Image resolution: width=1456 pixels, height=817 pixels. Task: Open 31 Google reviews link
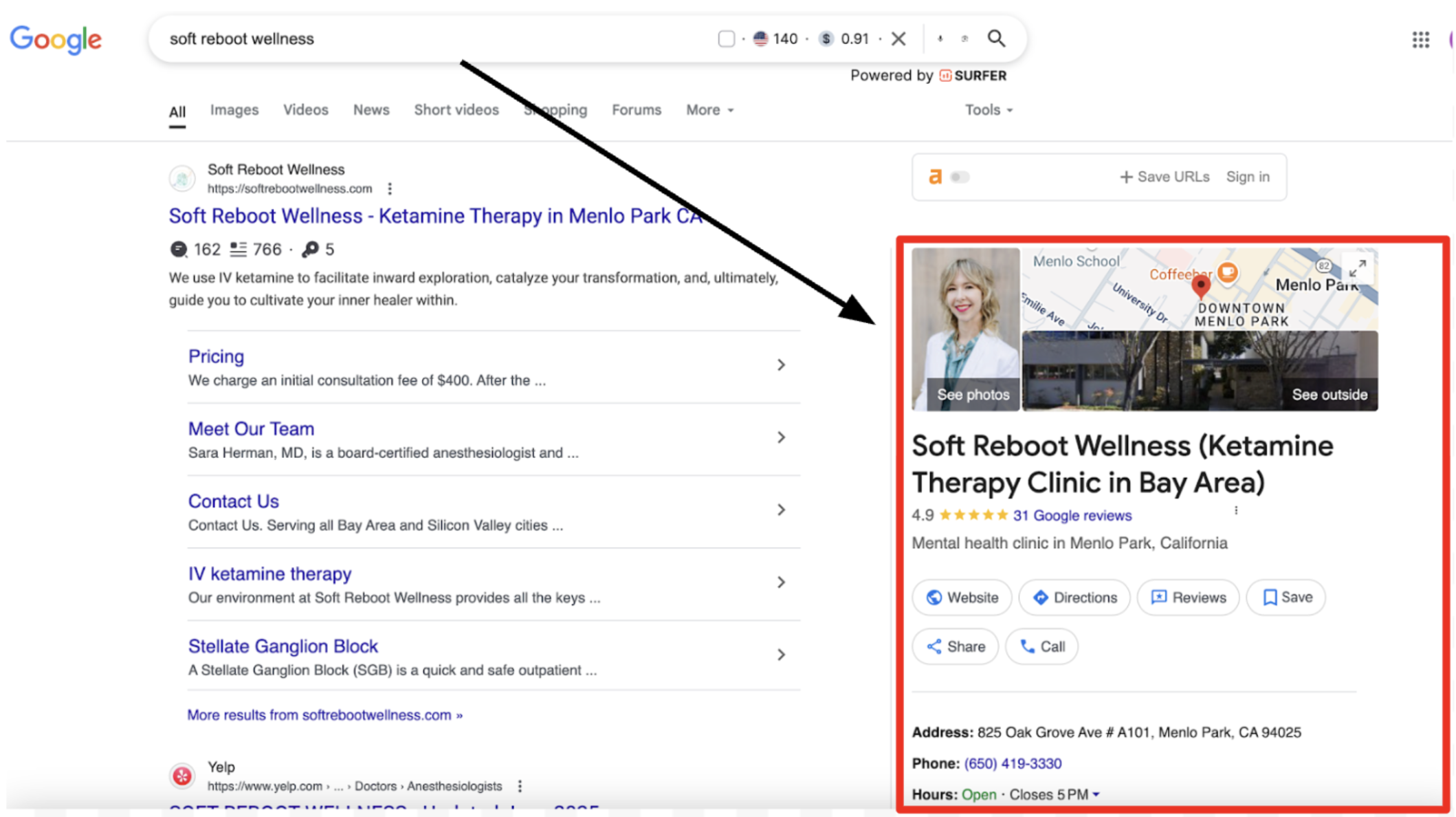click(x=1072, y=516)
